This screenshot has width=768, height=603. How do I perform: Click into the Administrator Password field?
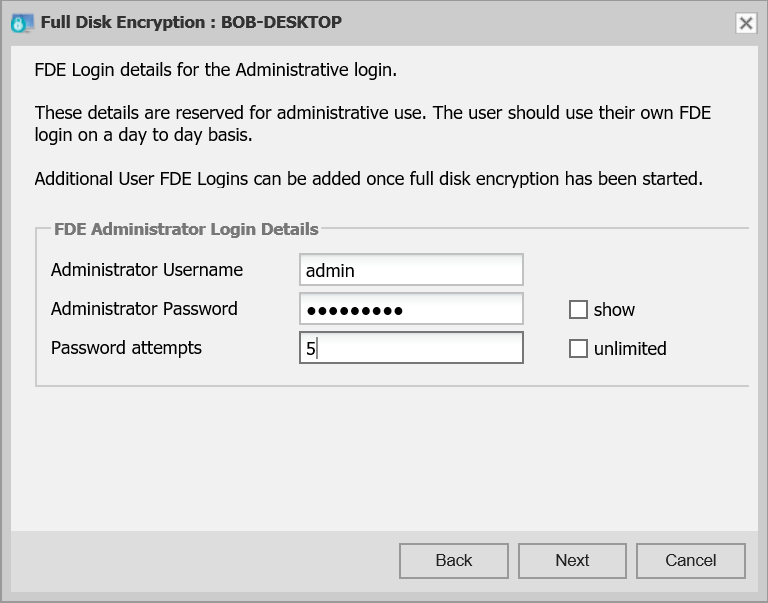coord(411,309)
